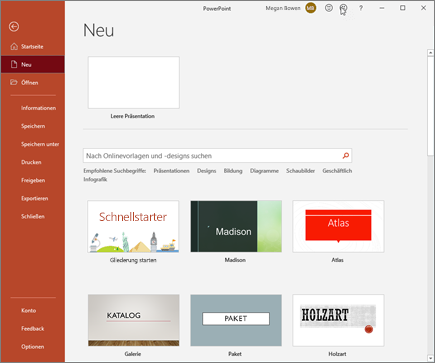Viewport: 435px width, 363px height.
Task: Open the Startseite home page
Action: click(x=32, y=46)
